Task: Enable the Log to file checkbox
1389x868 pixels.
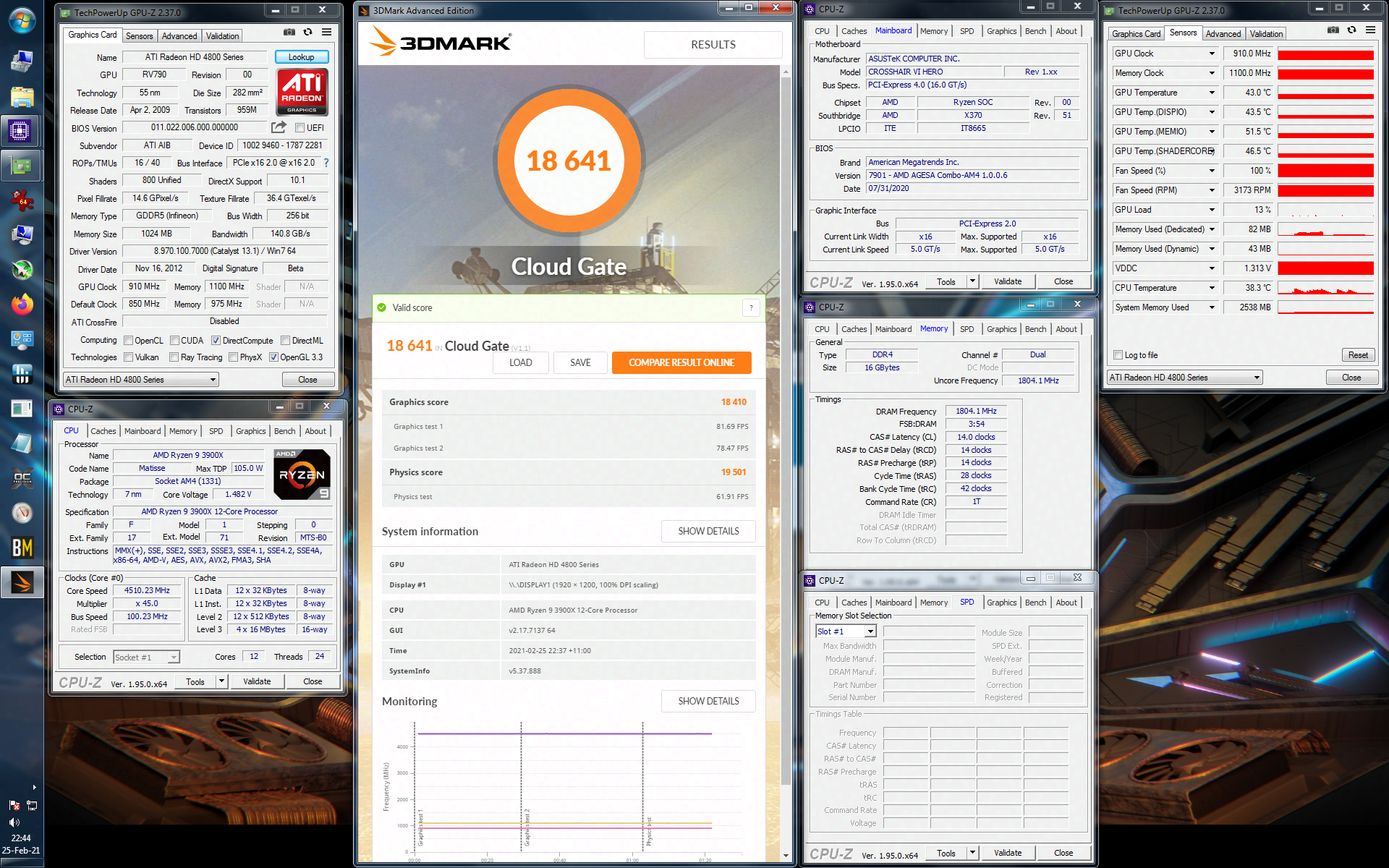Action: click(1118, 355)
